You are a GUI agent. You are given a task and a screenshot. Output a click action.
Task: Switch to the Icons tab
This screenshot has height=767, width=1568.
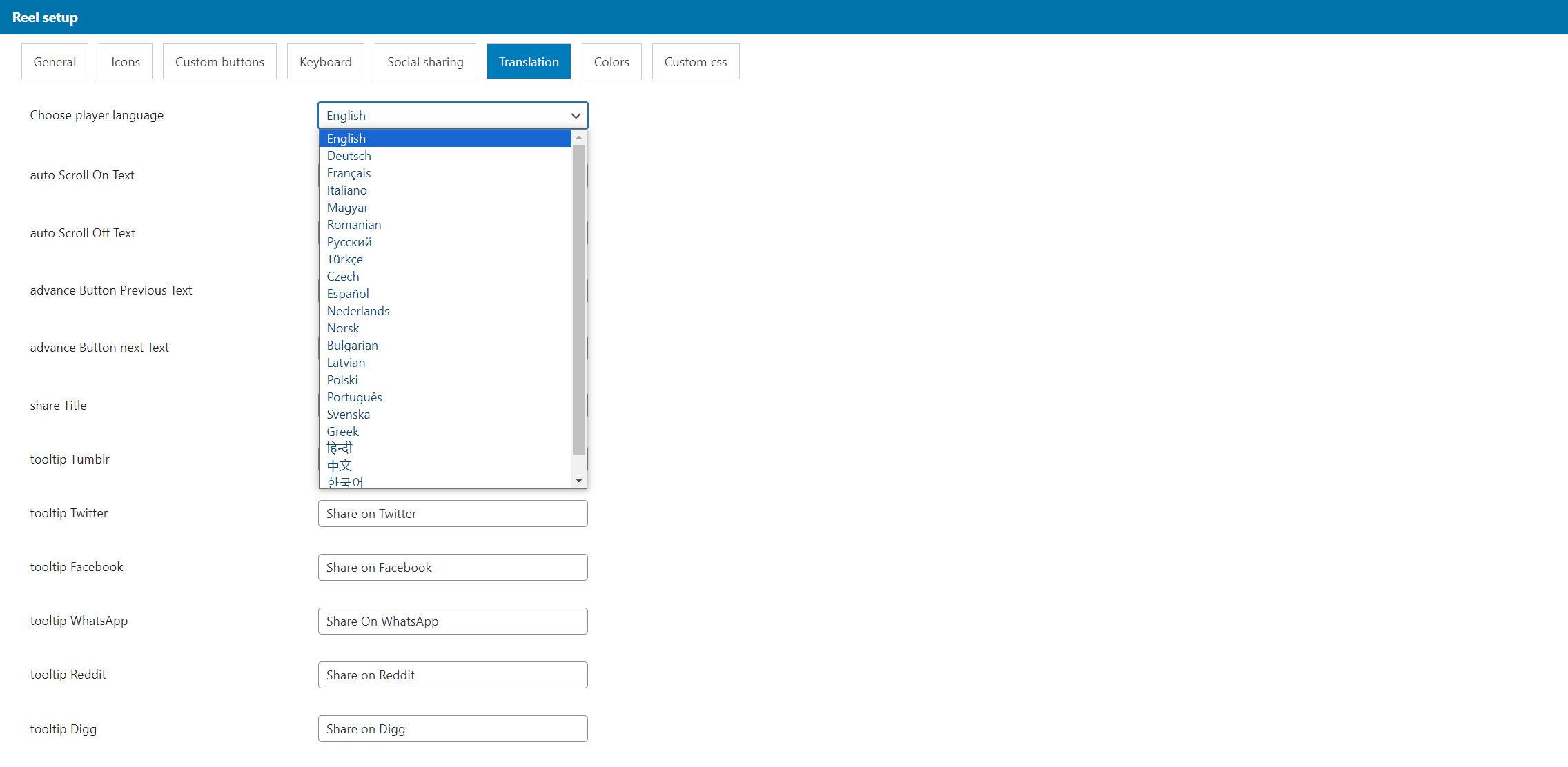[x=125, y=61]
